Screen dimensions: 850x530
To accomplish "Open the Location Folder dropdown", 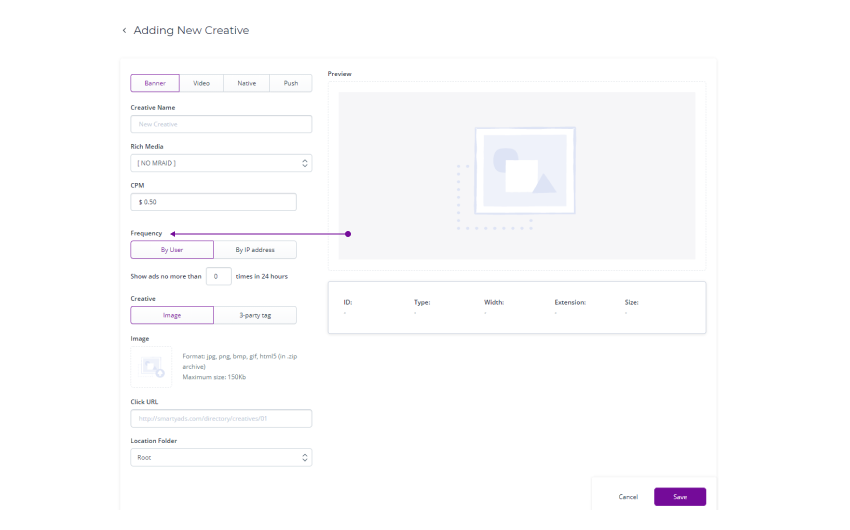I will pos(221,457).
